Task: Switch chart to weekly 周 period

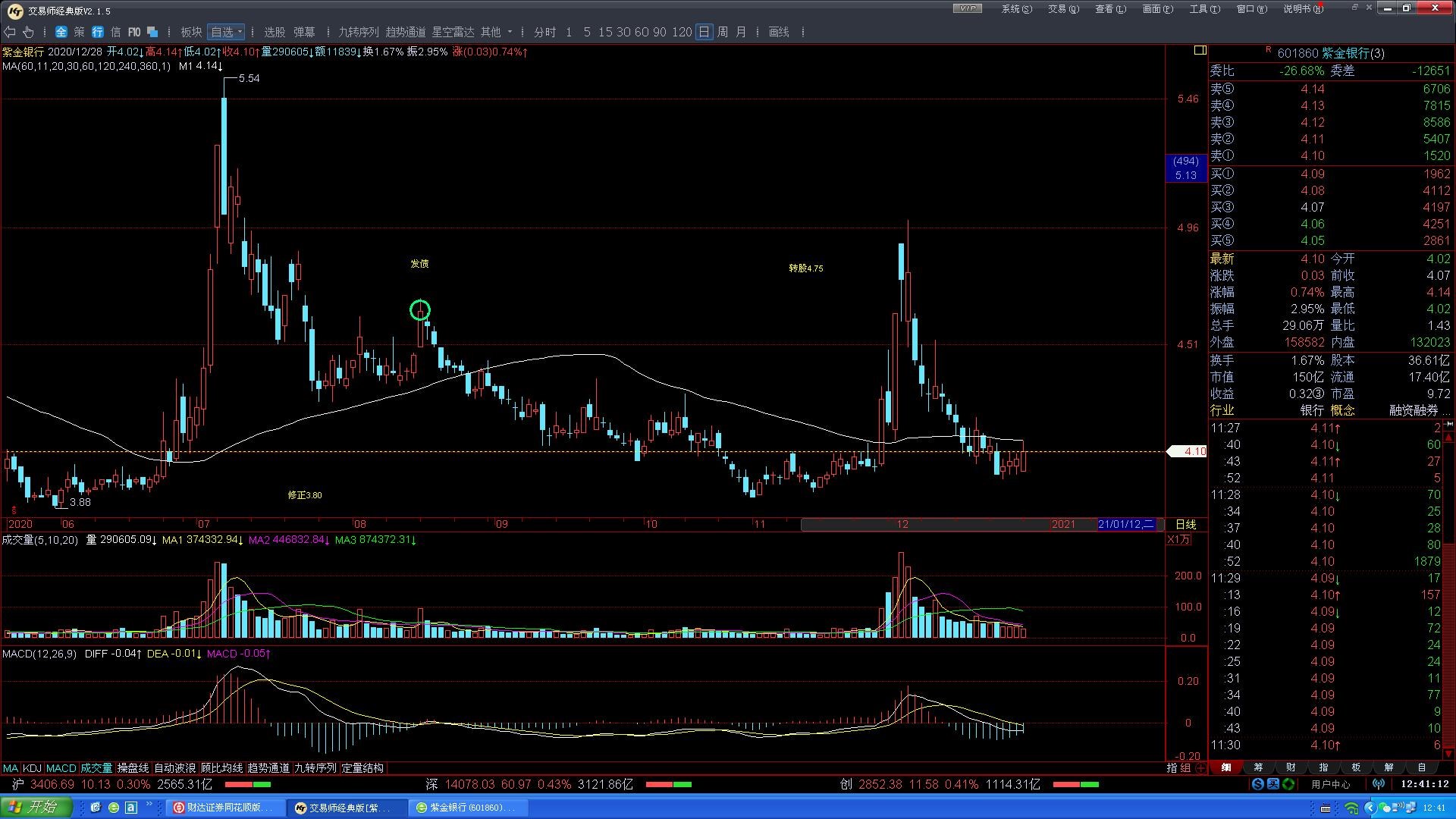Action: [x=723, y=32]
